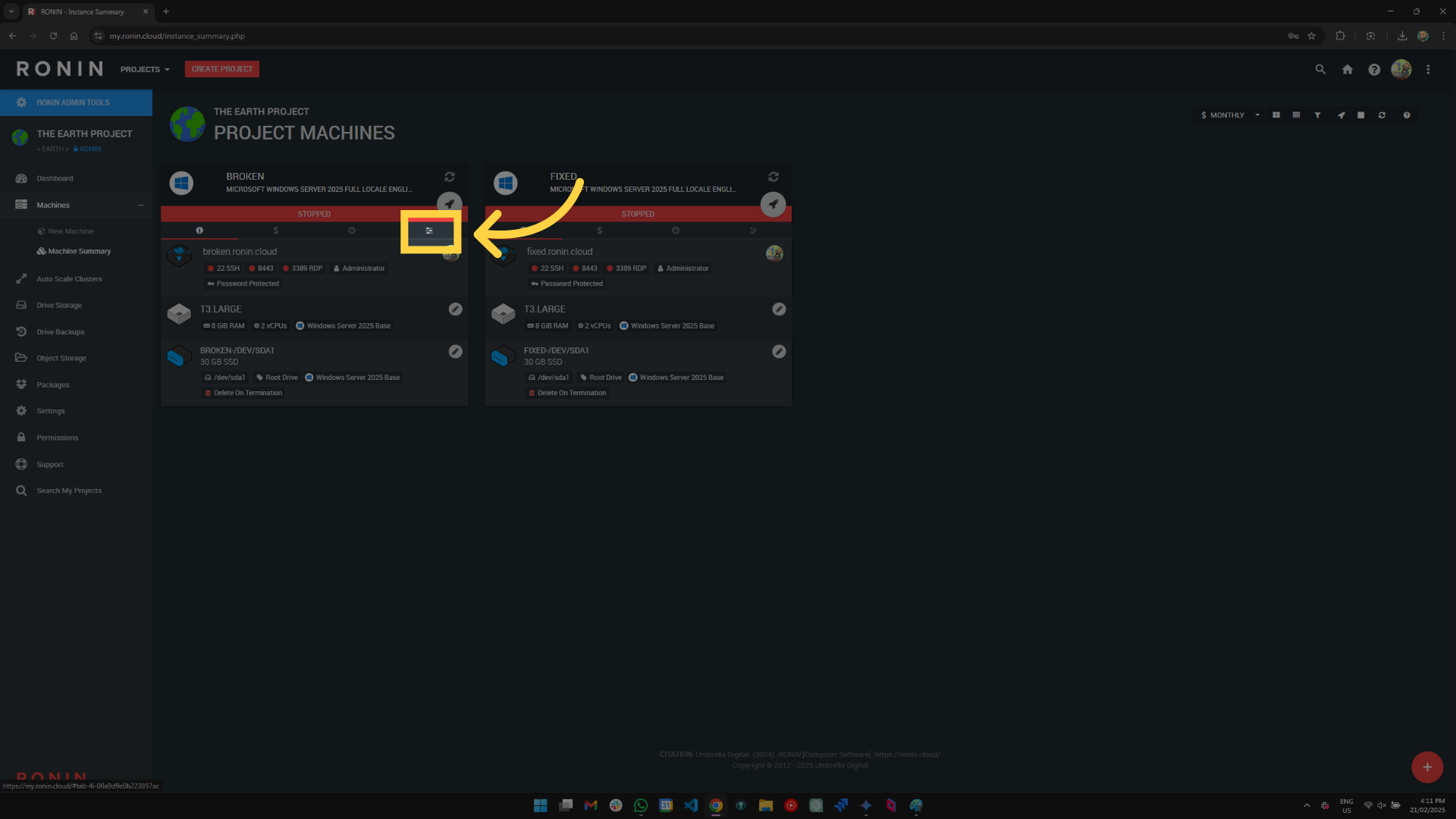This screenshot has width=1456, height=819.
Task: Open Support in sidebar
Action: 50,464
